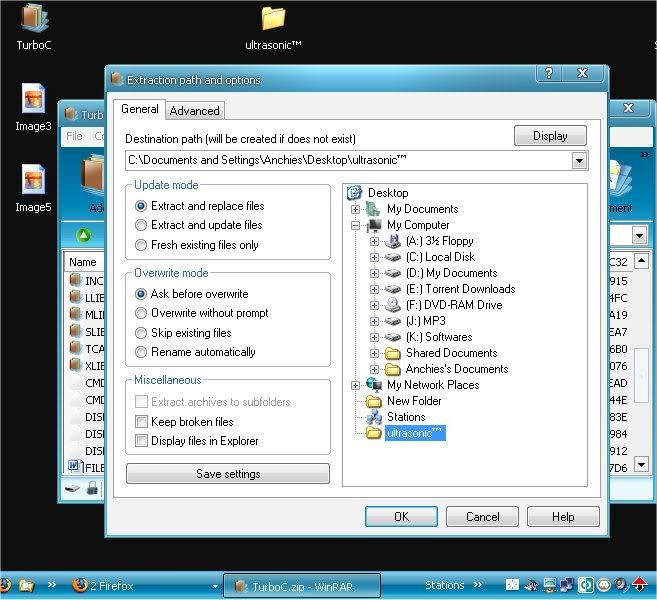Image resolution: width=657 pixels, height=600 pixels.
Task: Click the destination path text field
Action: click(349, 160)
